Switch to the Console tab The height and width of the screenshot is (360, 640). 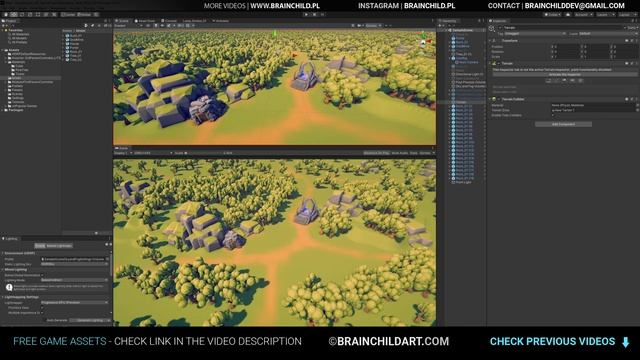click(169, 21)
